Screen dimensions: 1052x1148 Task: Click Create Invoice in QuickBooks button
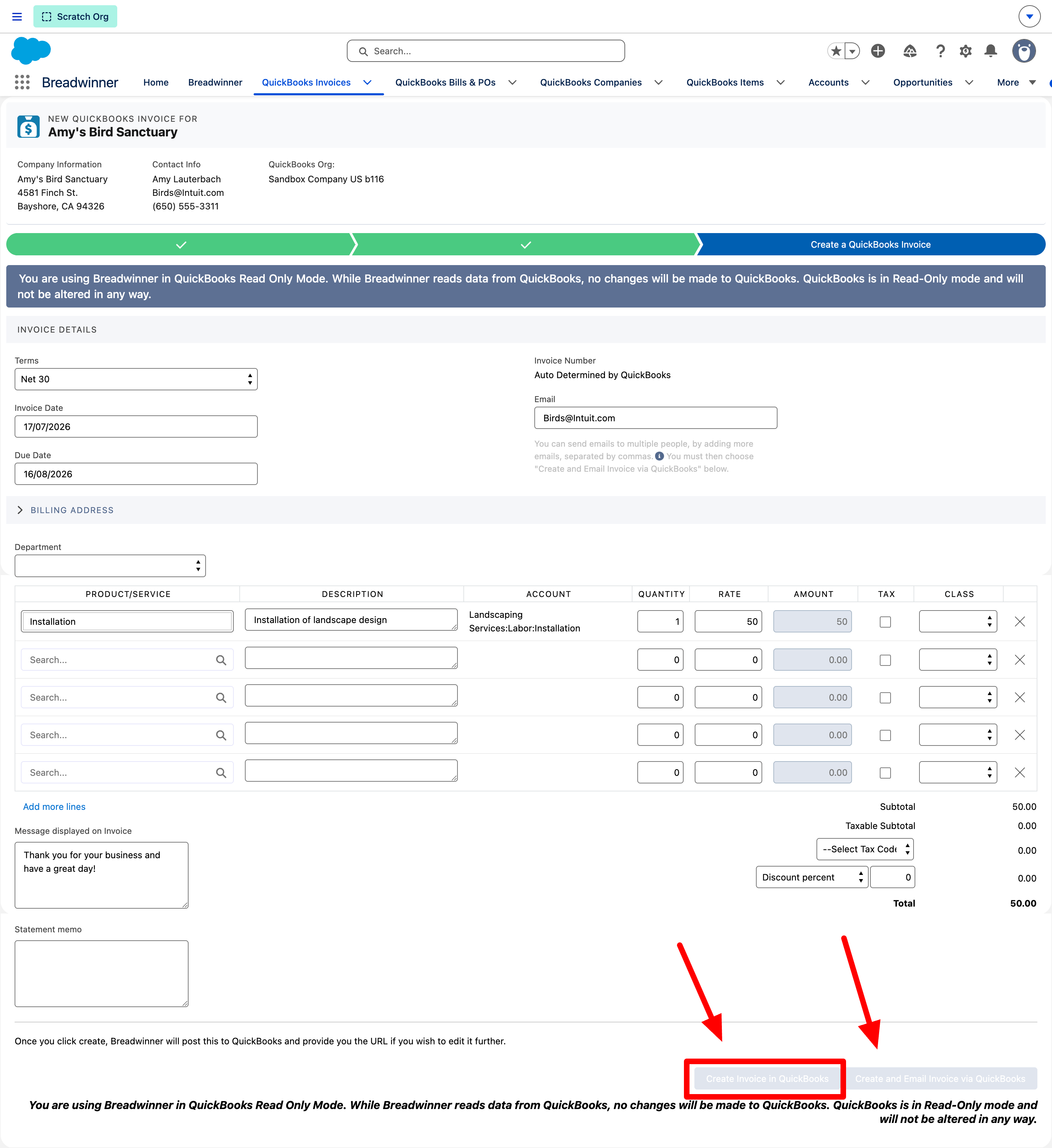(767, 1079)
